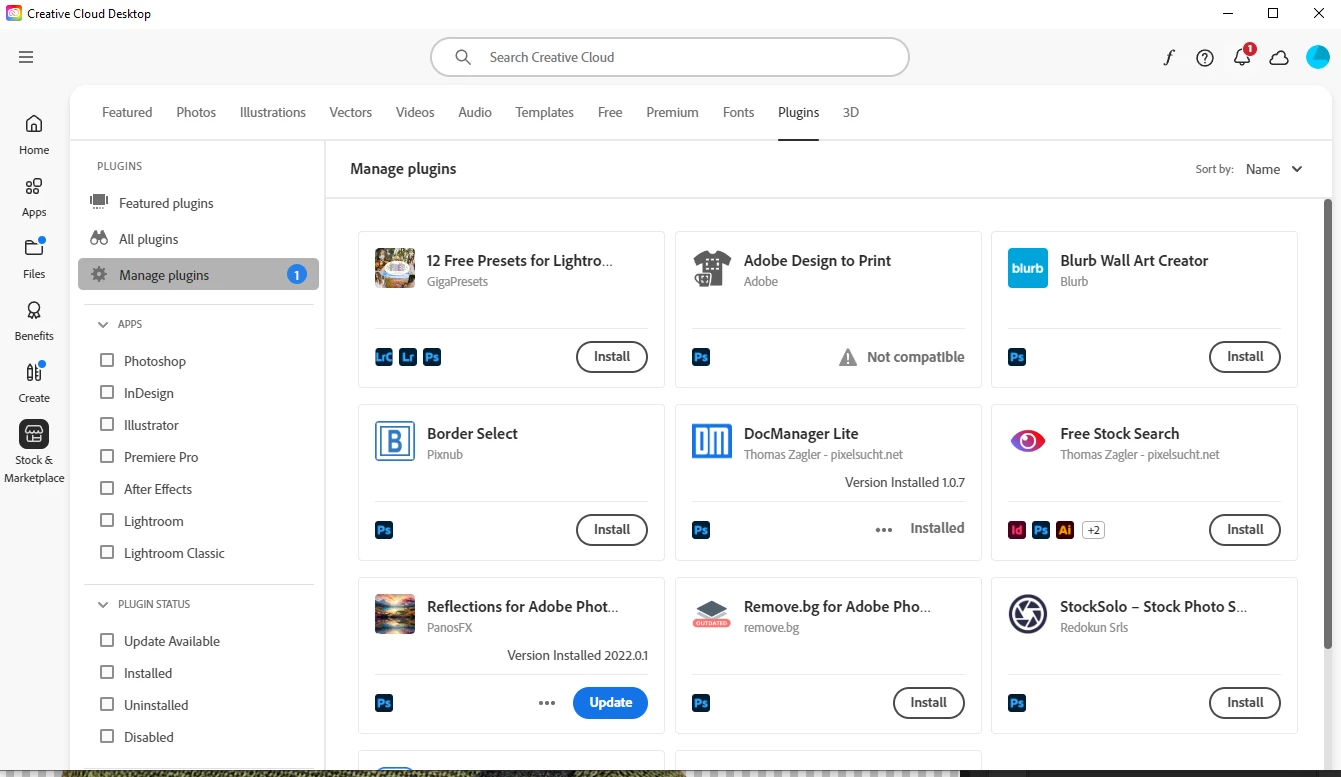Open the Sort by Name dropdown
Viewport: 1341px width, 777px height.
[x=1274, y=169]
